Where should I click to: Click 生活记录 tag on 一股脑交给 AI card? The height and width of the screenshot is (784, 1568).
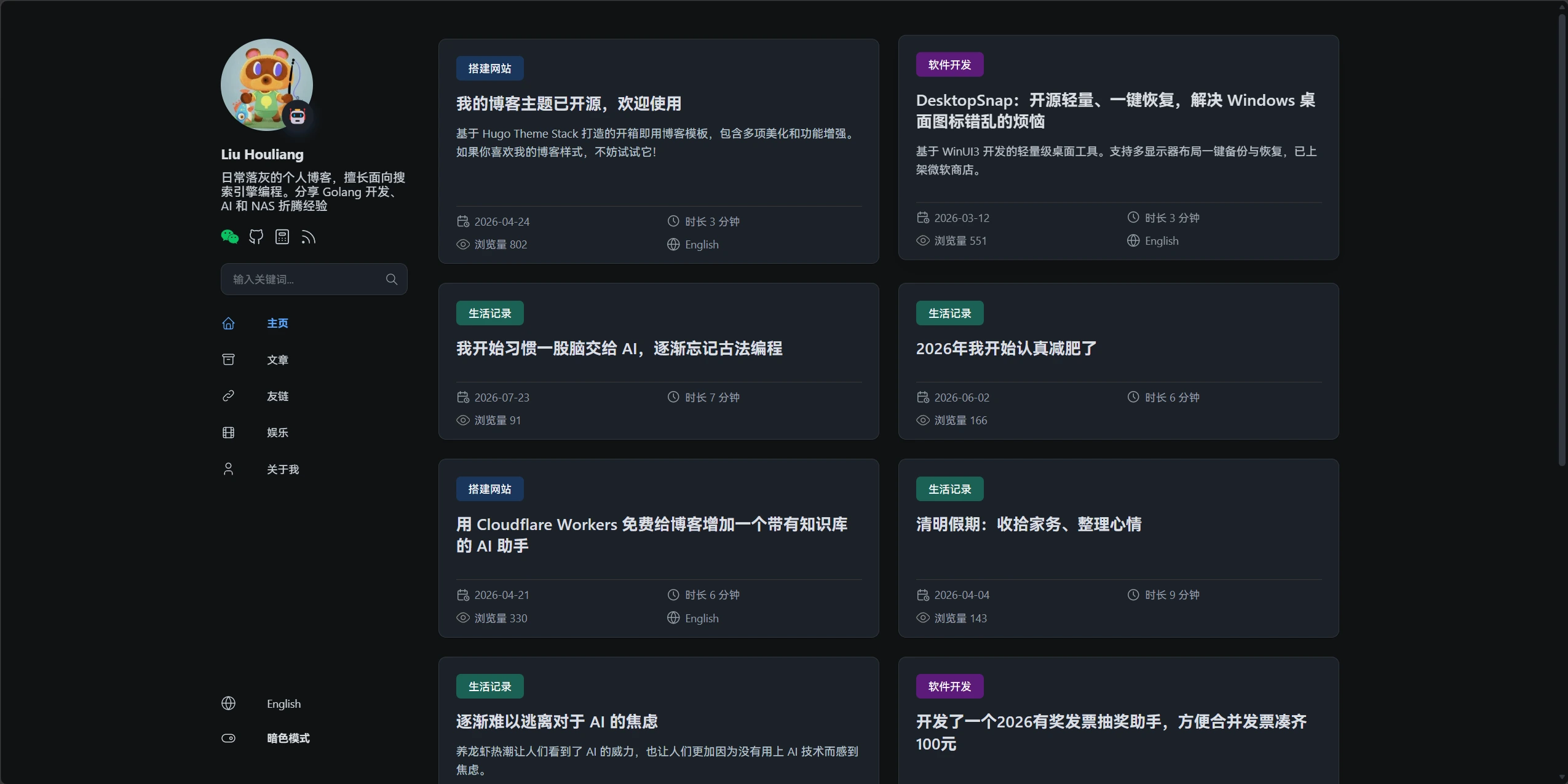(x=490, y=313)
